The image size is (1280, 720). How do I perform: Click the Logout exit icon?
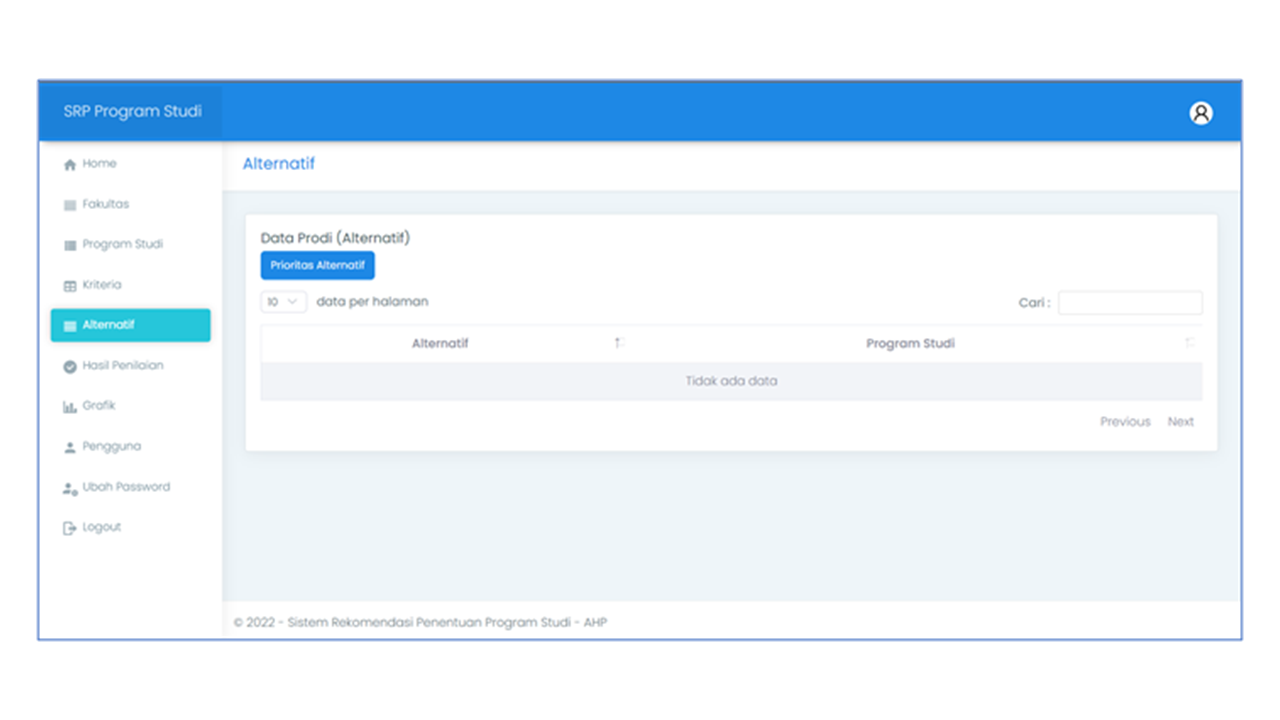pos(70,528)
